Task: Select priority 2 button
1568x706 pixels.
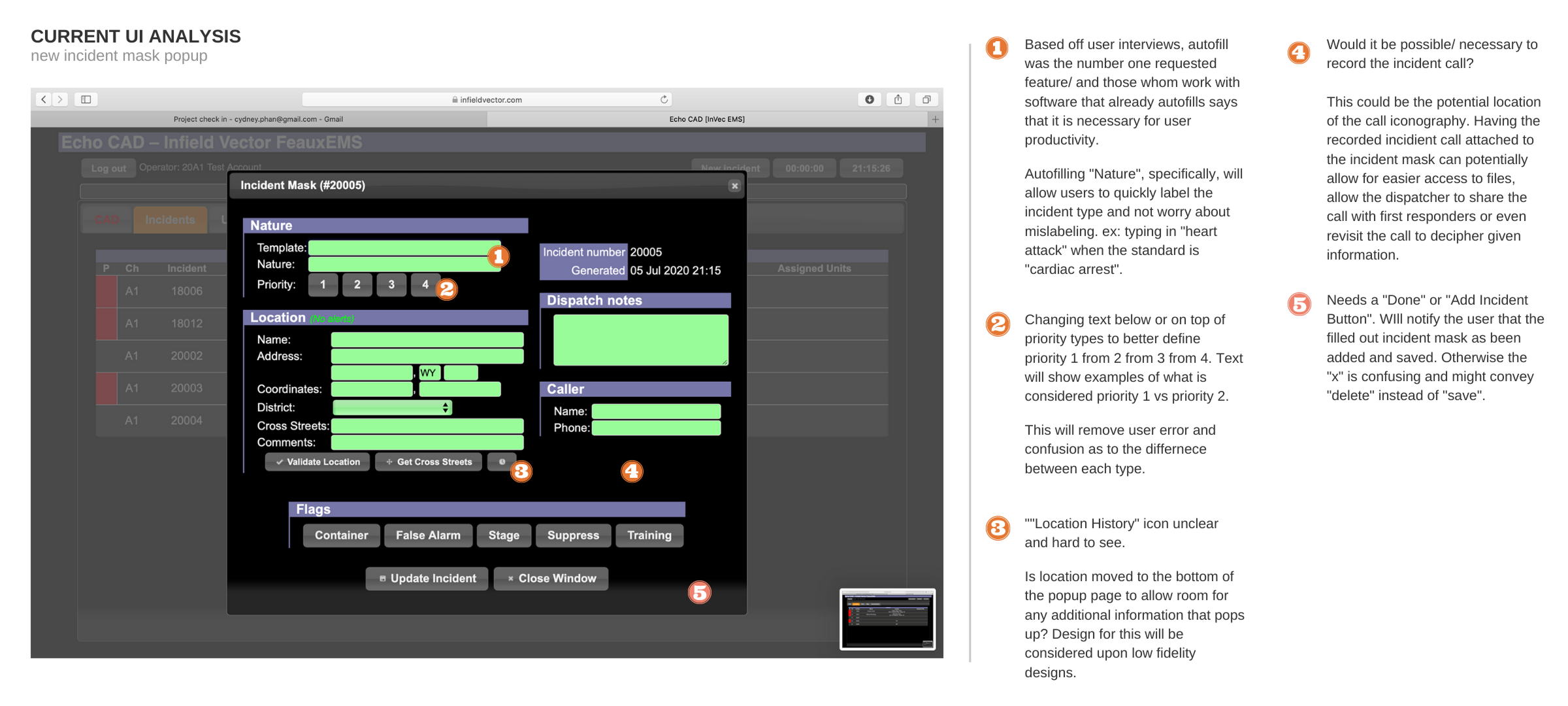Action: 357,284
